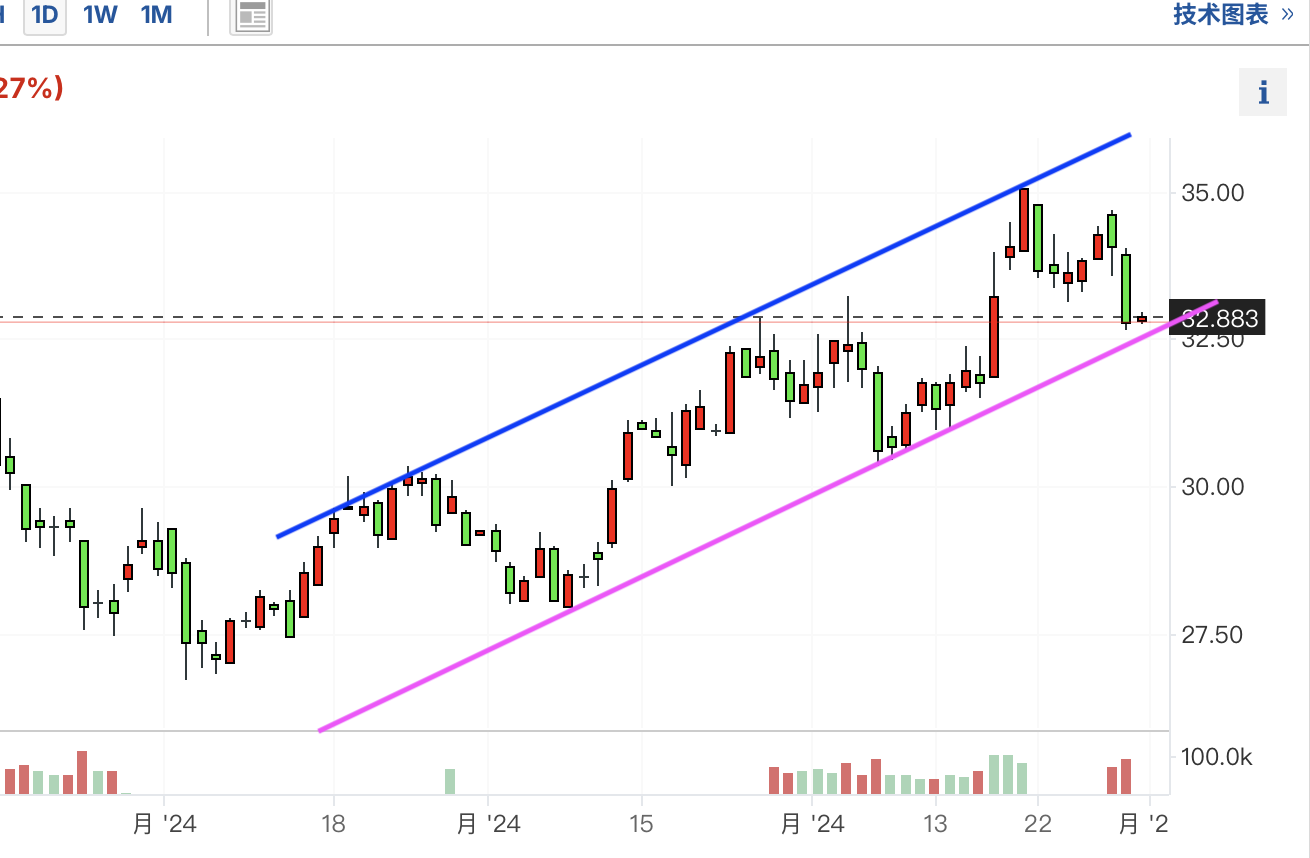
Task: Click the info 'i' button
Action: (1263, 93)
